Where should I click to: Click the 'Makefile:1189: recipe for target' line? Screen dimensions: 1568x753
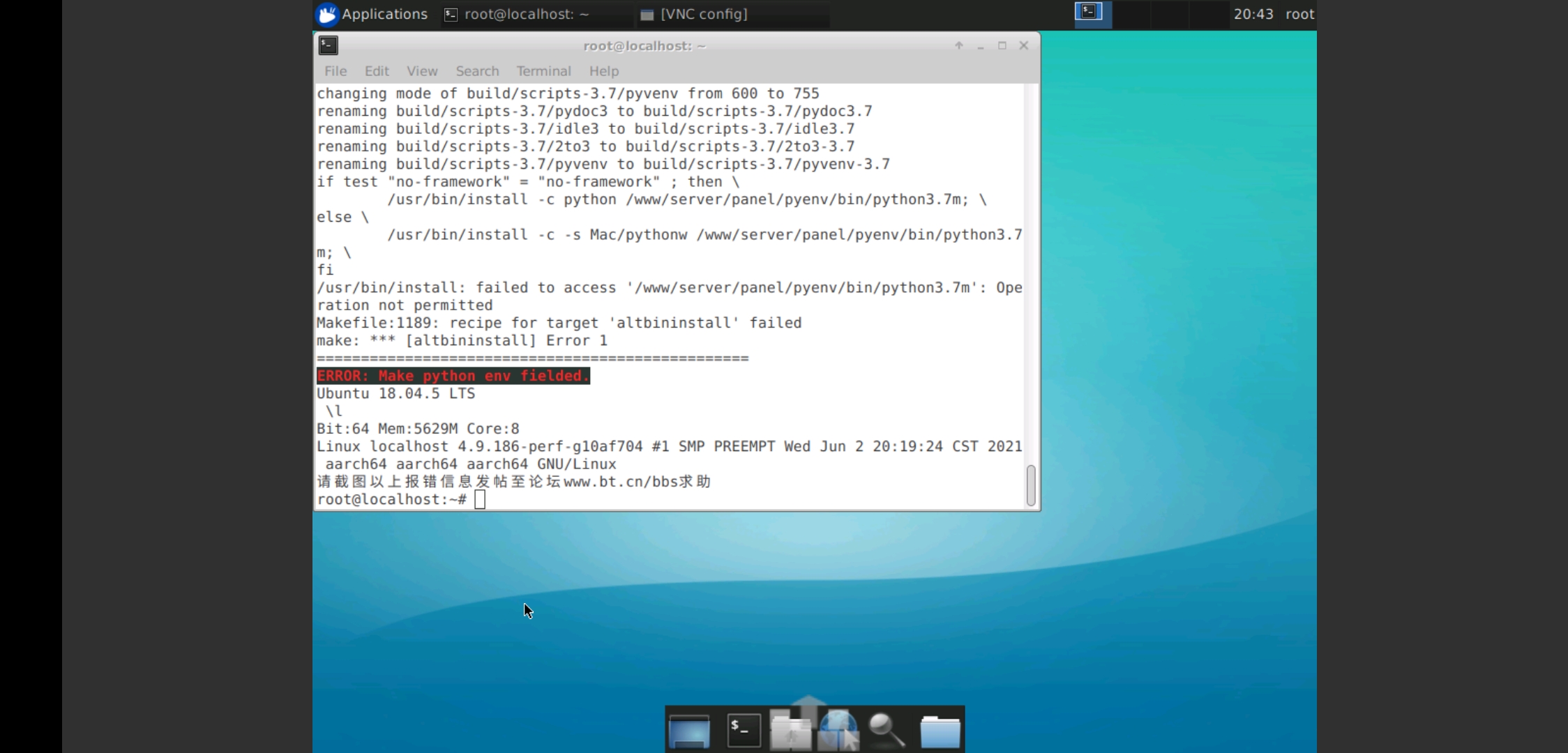(x=559, y=323)
